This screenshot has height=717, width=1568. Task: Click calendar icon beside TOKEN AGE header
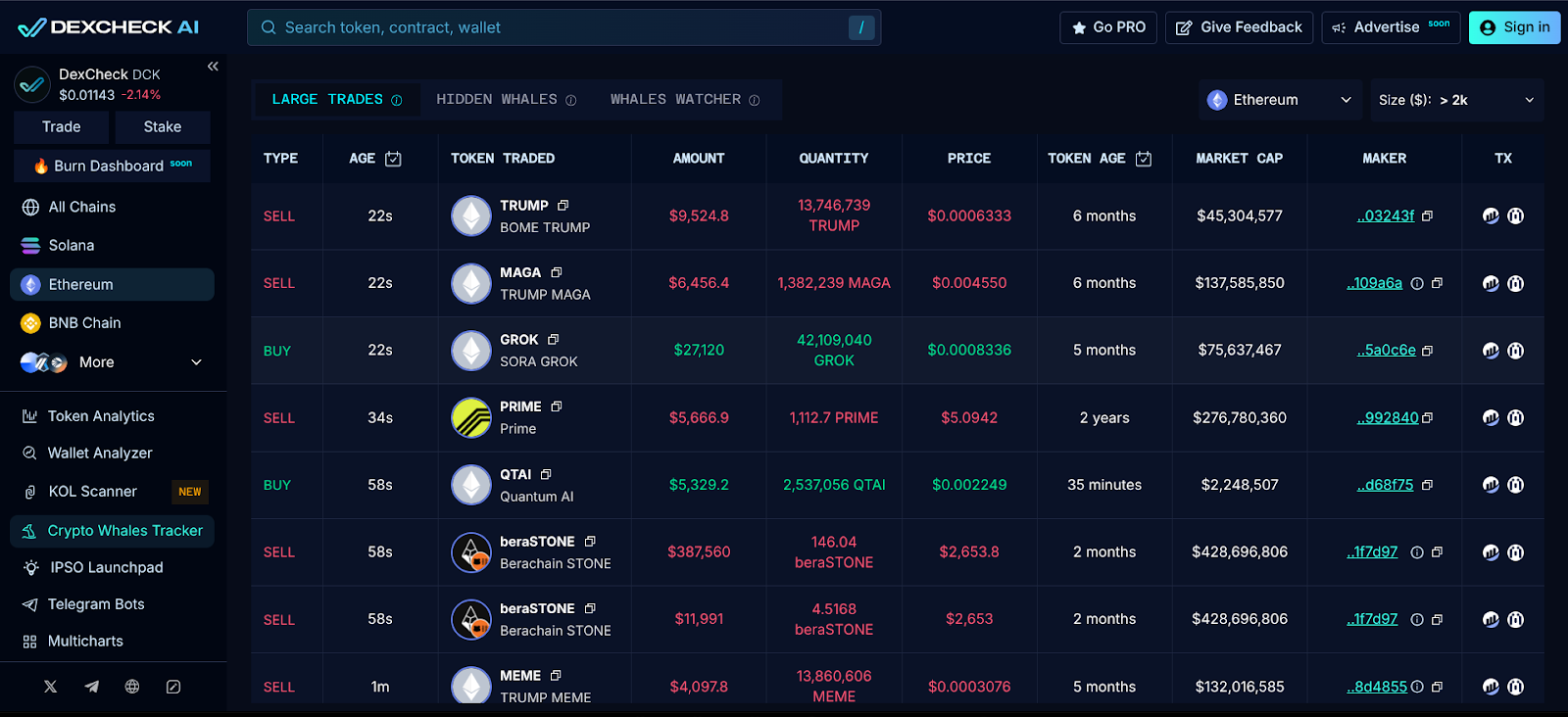pyautogui.click(x=1144, y=159)
